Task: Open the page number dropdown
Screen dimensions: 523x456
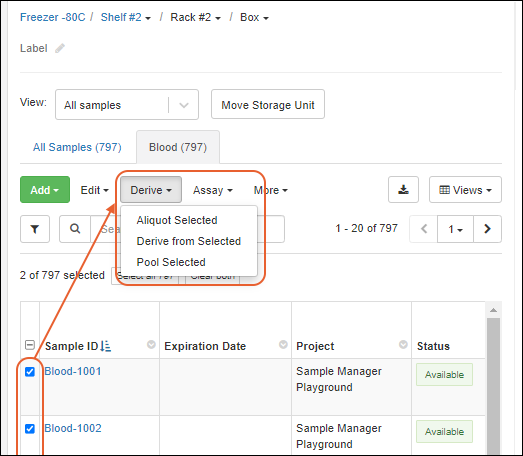Action: (455, 229)
